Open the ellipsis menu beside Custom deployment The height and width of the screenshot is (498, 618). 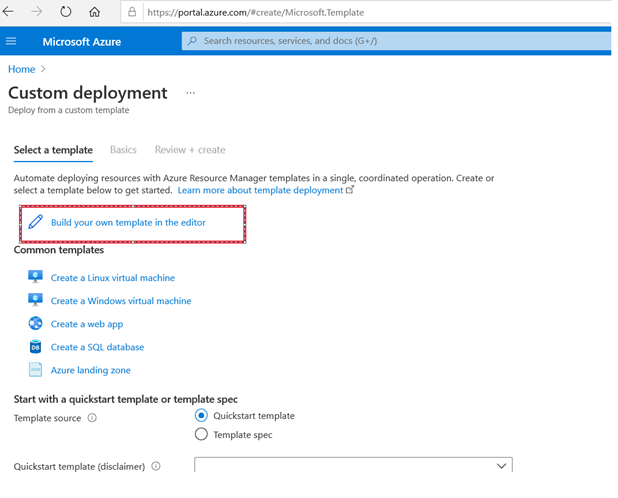(x=190, y=93)
